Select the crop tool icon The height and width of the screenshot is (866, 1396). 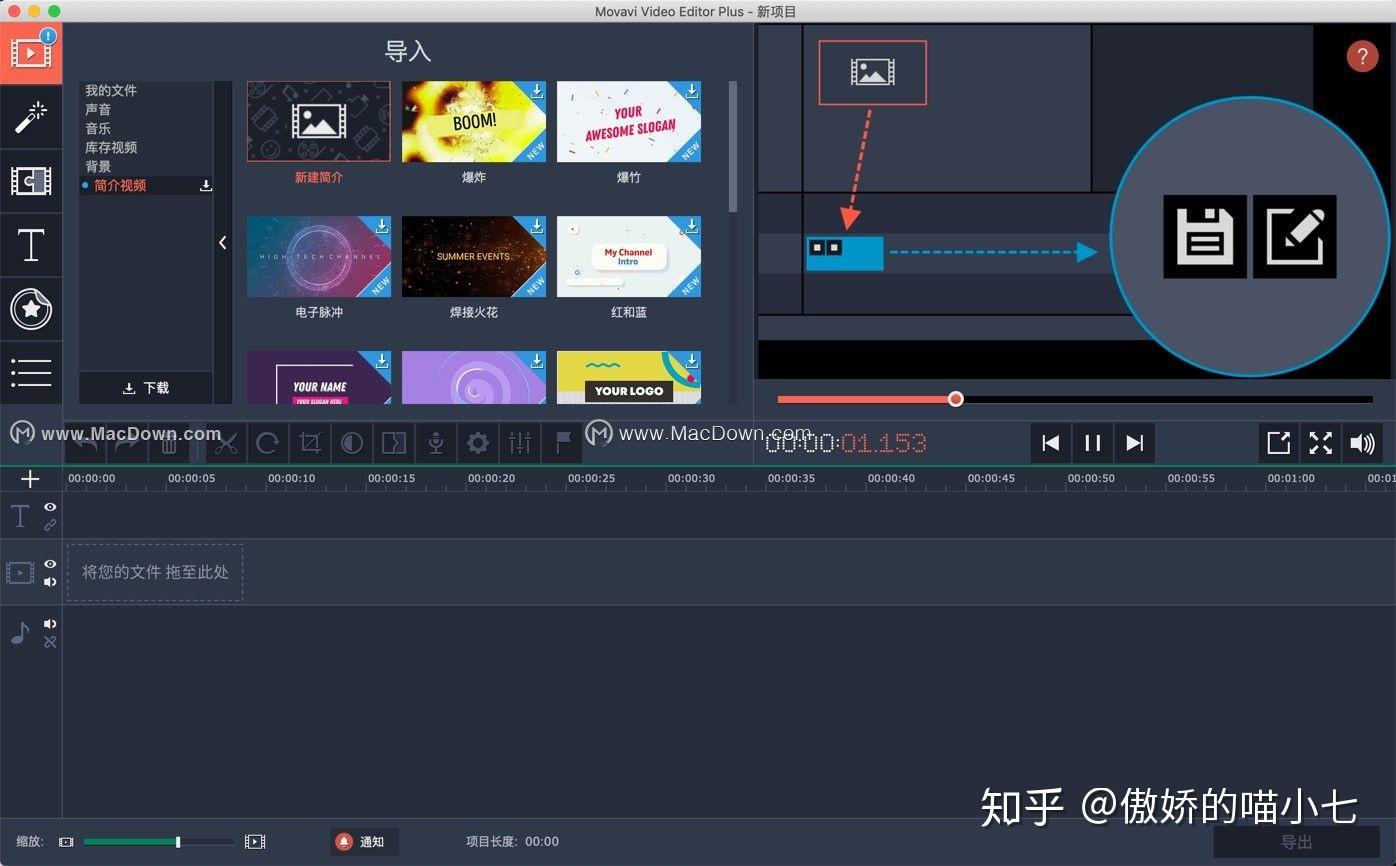[311, 442]
